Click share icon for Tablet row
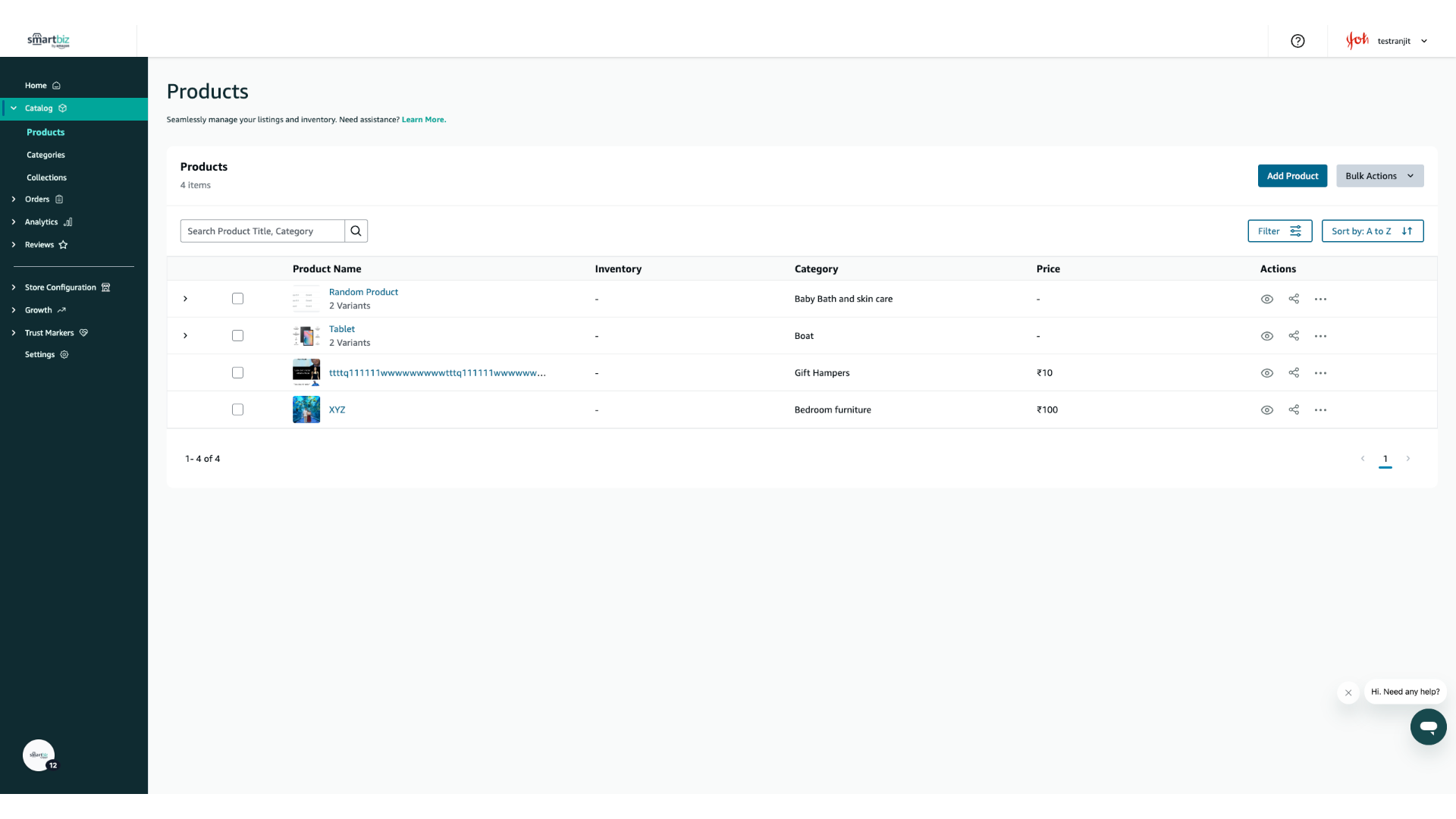Image resolution: width=1456 pixels, height=819 pixels. [1294, 336]
